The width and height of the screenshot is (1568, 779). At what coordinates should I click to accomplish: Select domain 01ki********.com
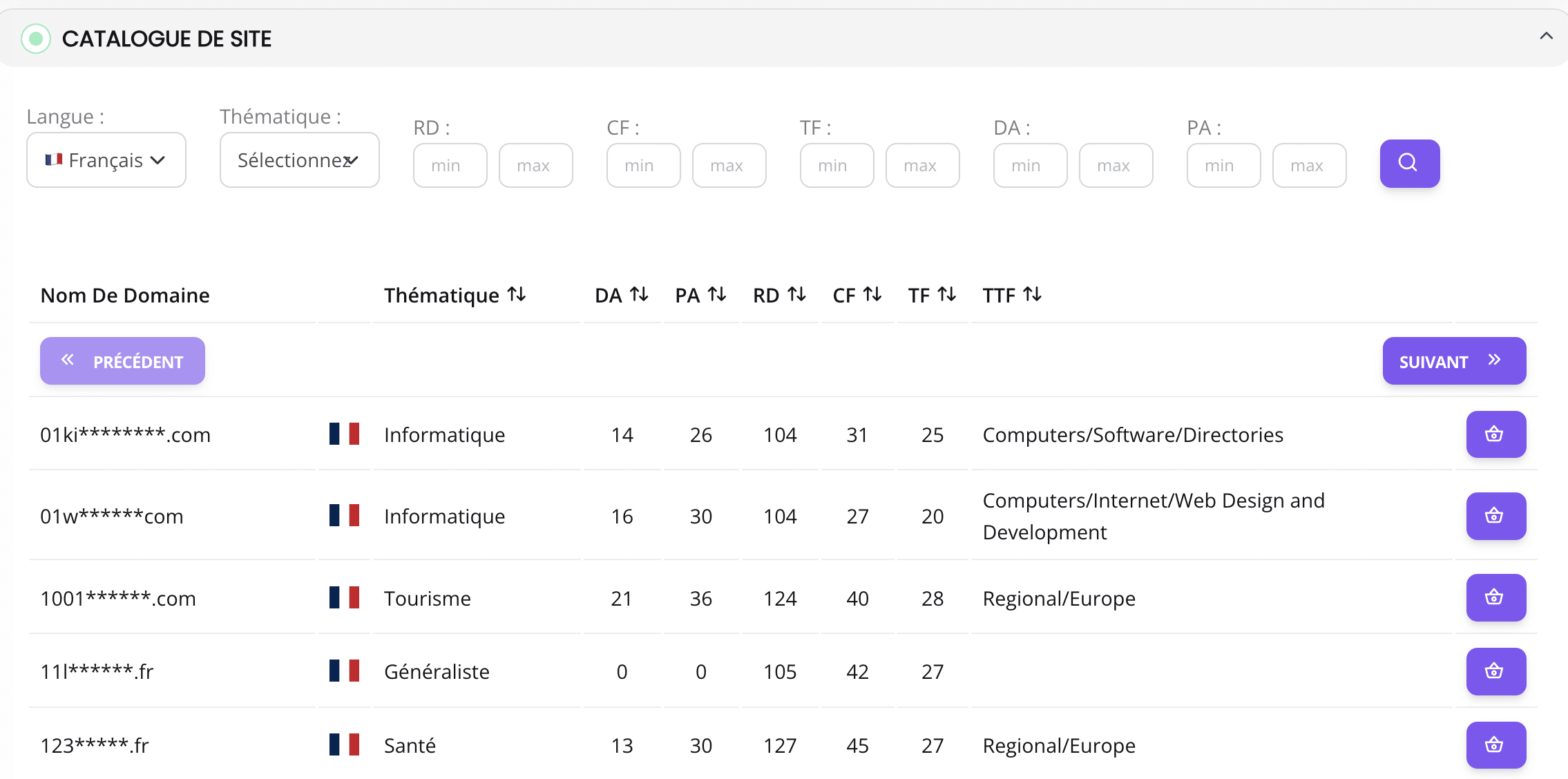[125, 435]
